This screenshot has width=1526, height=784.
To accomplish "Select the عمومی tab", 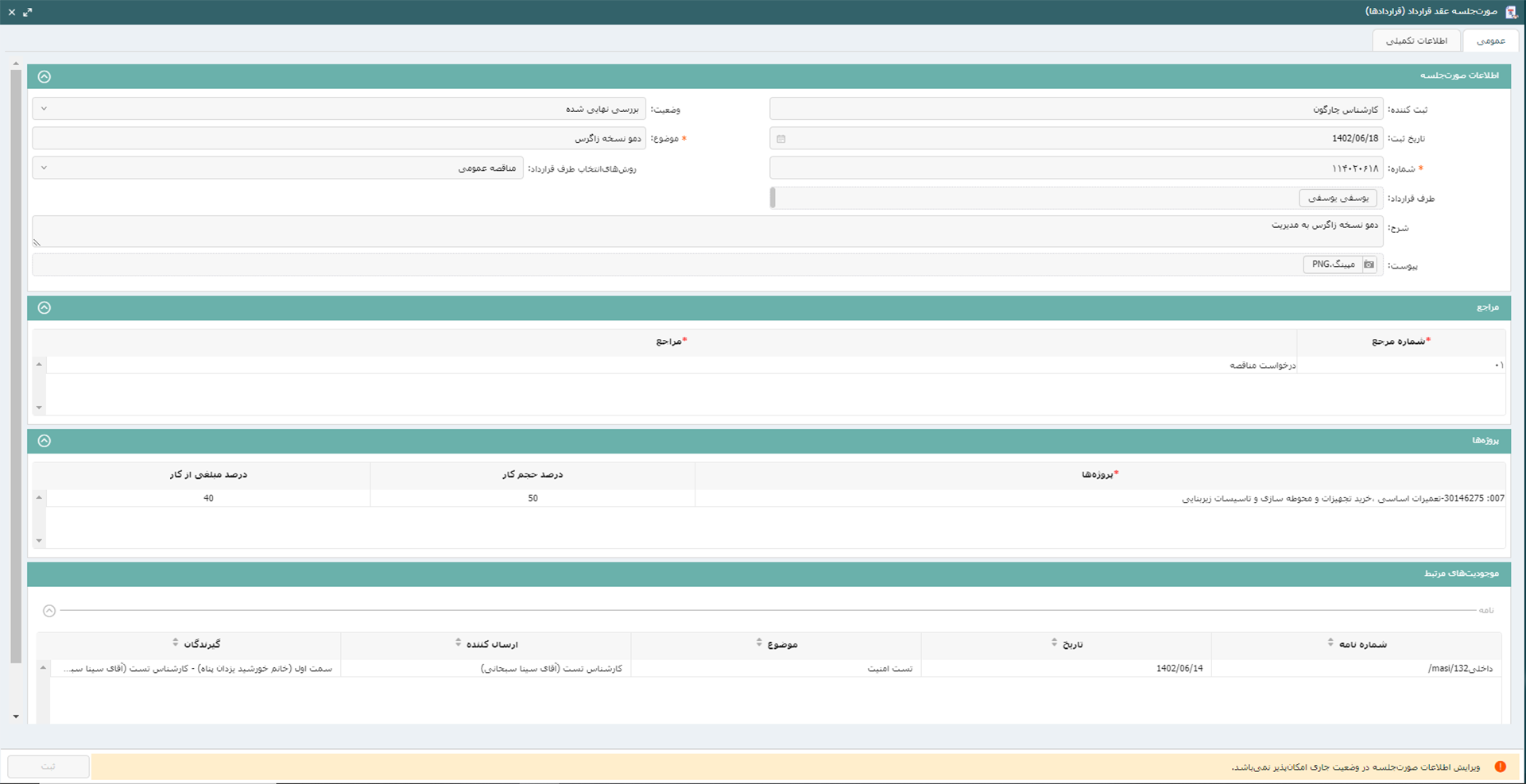I will [x=1490, y=41].
